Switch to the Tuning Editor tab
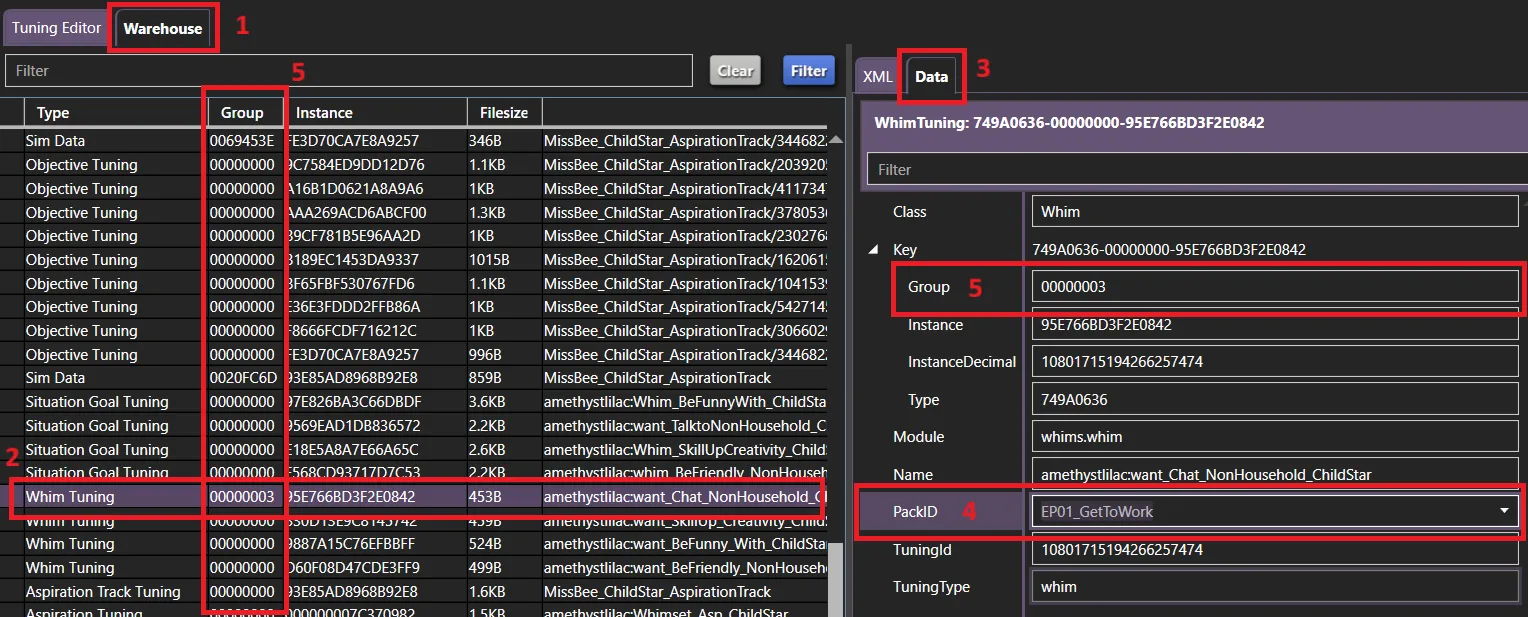This screenshot has height=617, width=1528. point(55,28)
